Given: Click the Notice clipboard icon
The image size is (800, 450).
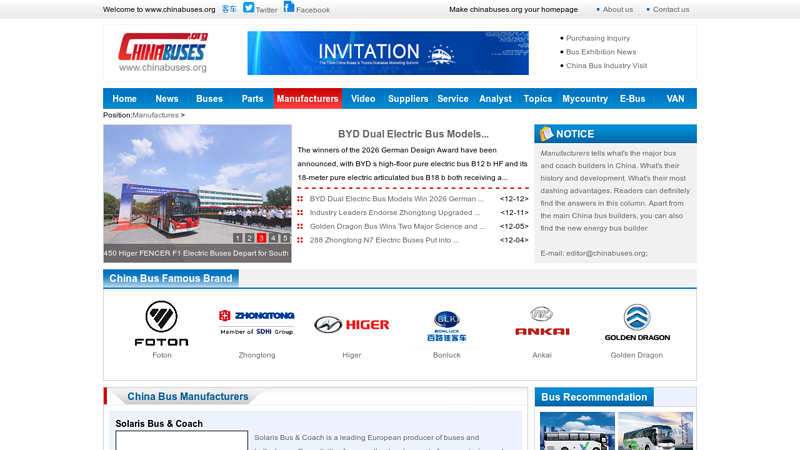Looking at the screenshot, I should [x=546, y=134].
